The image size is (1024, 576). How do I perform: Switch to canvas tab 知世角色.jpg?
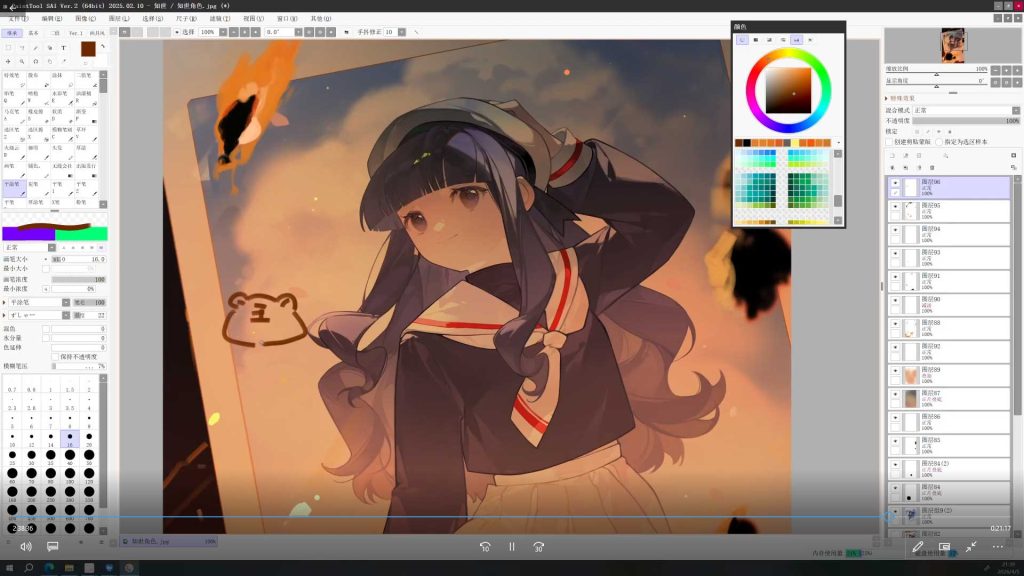coord(169,541)
